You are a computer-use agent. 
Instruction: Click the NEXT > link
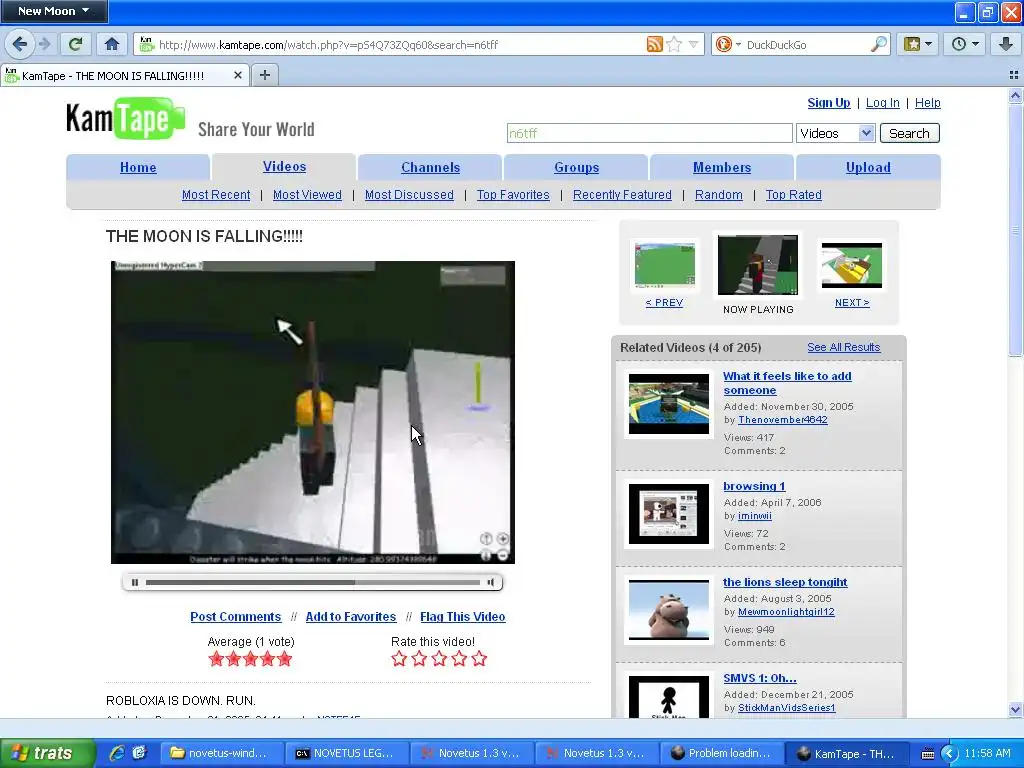click(852, 302)
